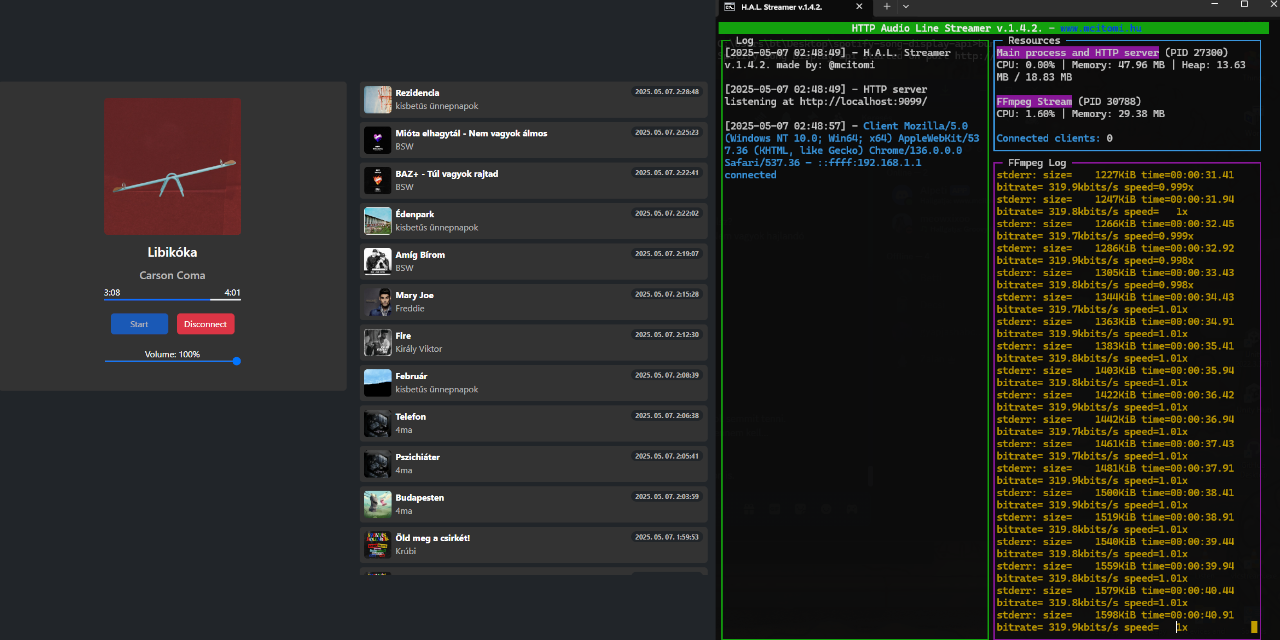Select the Rezidencia track thumbnail

coord(378,99)
